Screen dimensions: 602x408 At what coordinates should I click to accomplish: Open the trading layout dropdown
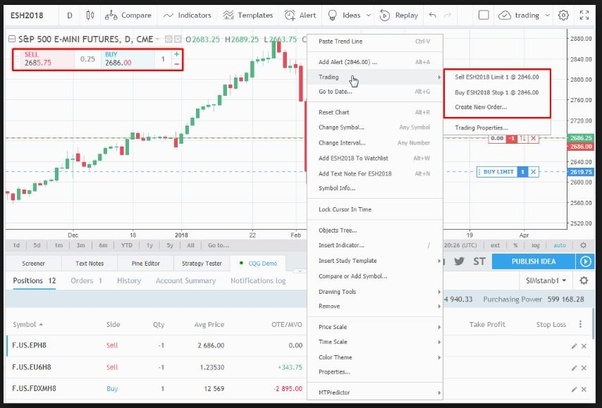click(524, 15)
